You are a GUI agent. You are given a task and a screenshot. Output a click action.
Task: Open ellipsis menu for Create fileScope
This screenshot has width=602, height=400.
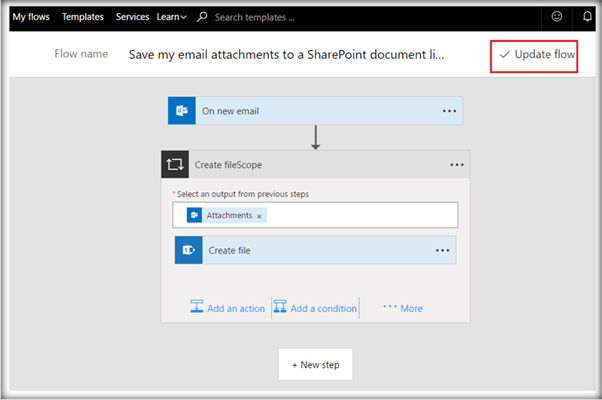457,165
